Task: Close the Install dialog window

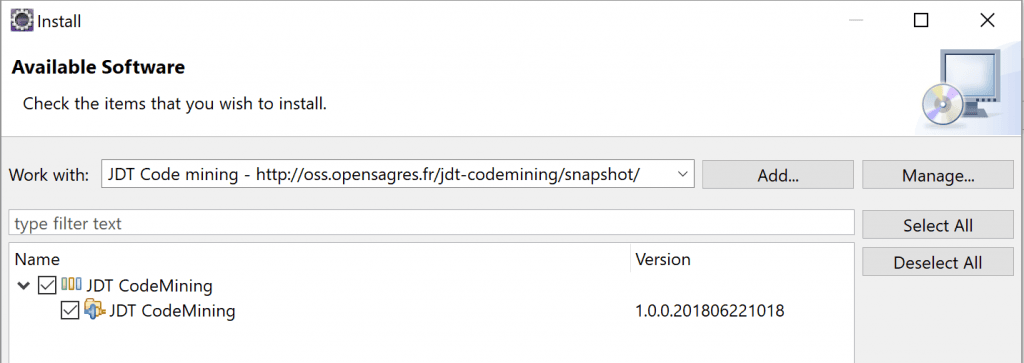Action: tap(987, 21)
